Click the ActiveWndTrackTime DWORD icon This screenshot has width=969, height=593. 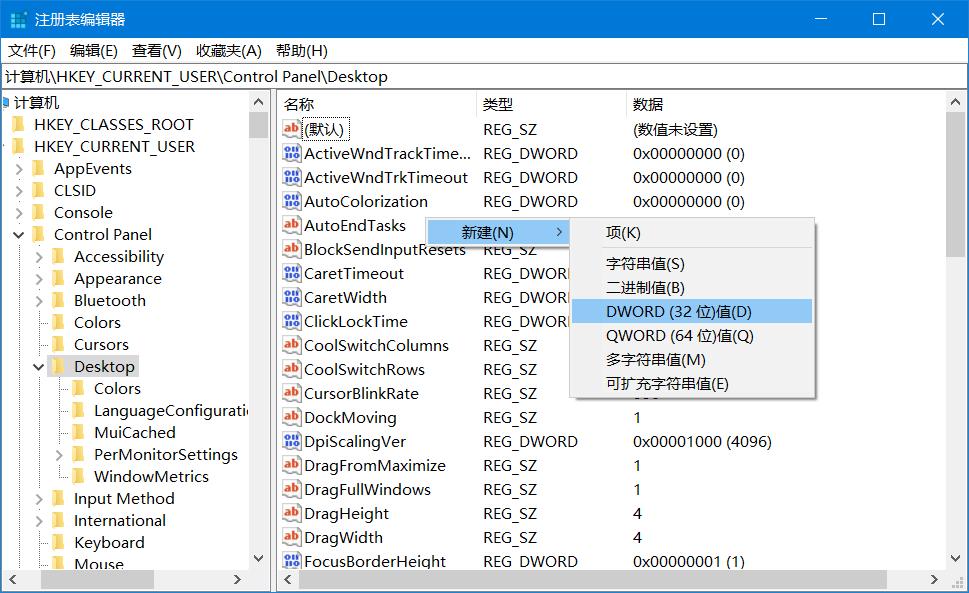tap(293, 153)
